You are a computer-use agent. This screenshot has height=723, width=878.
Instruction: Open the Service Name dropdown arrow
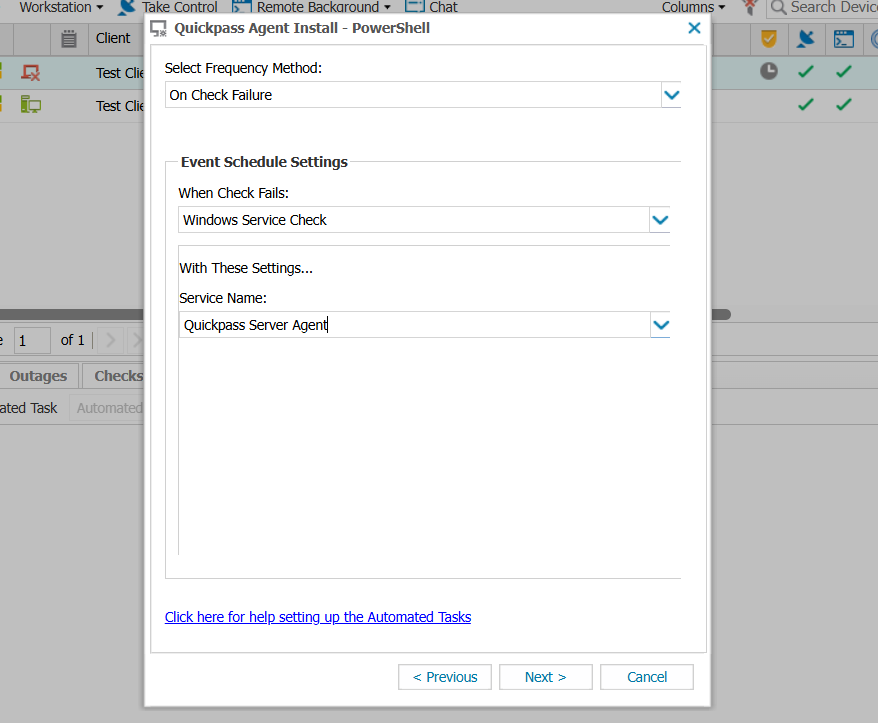click(x=661, y=325)
